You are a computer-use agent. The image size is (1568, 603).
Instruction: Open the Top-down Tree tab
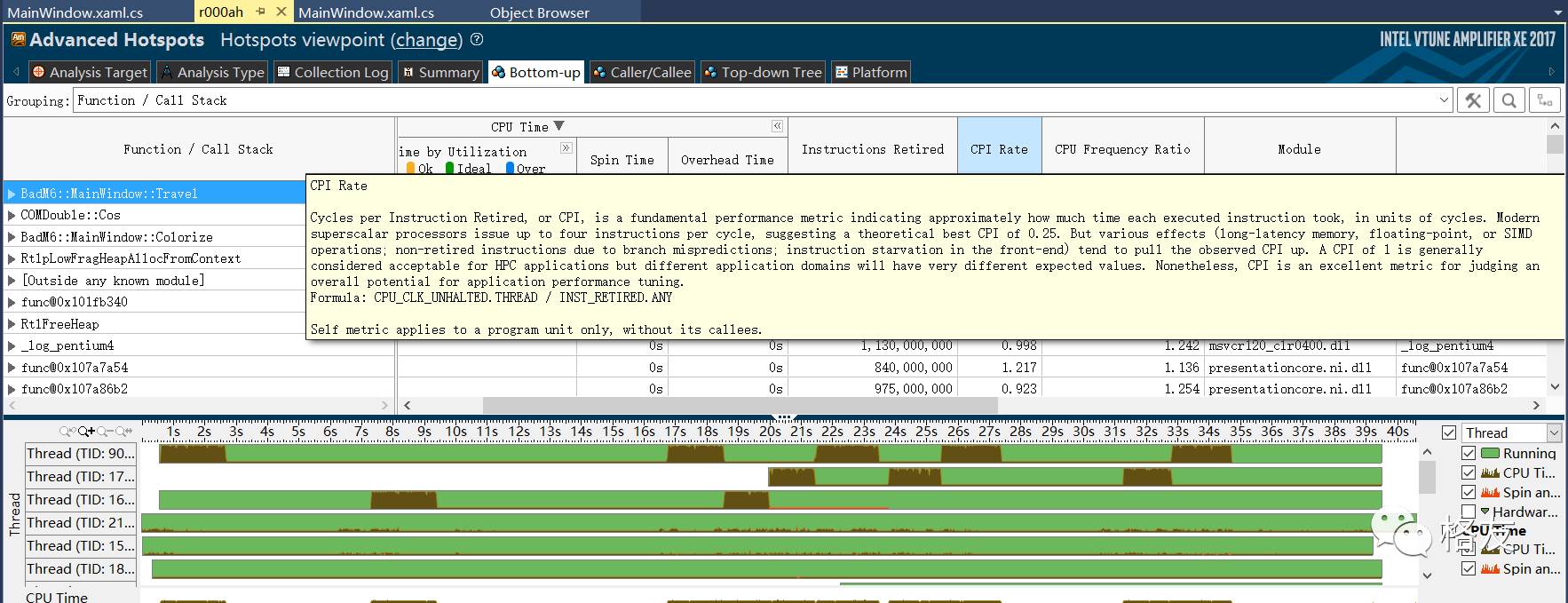764,72
